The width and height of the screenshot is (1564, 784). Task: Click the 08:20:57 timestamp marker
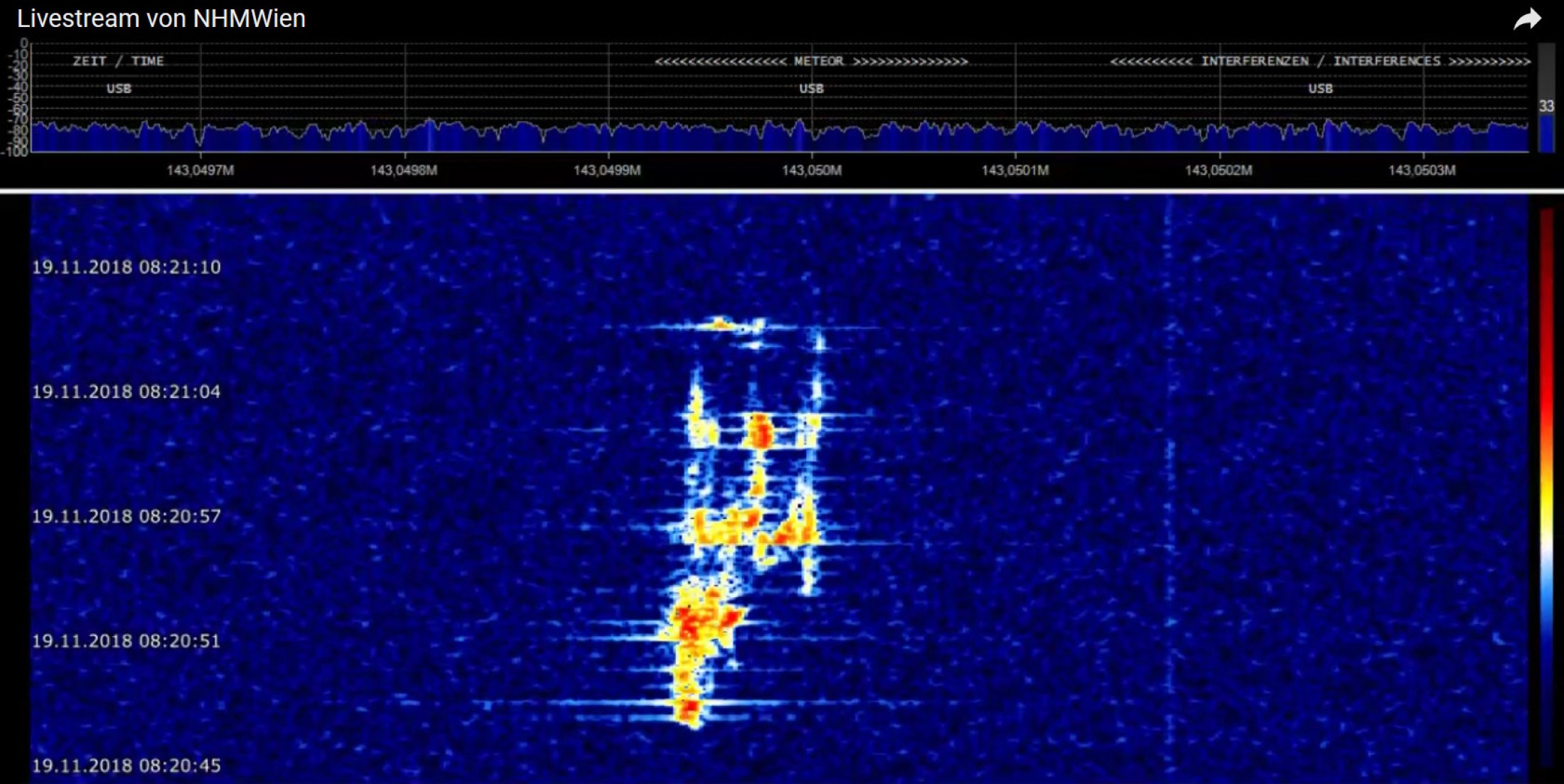[x=127, y=516]
